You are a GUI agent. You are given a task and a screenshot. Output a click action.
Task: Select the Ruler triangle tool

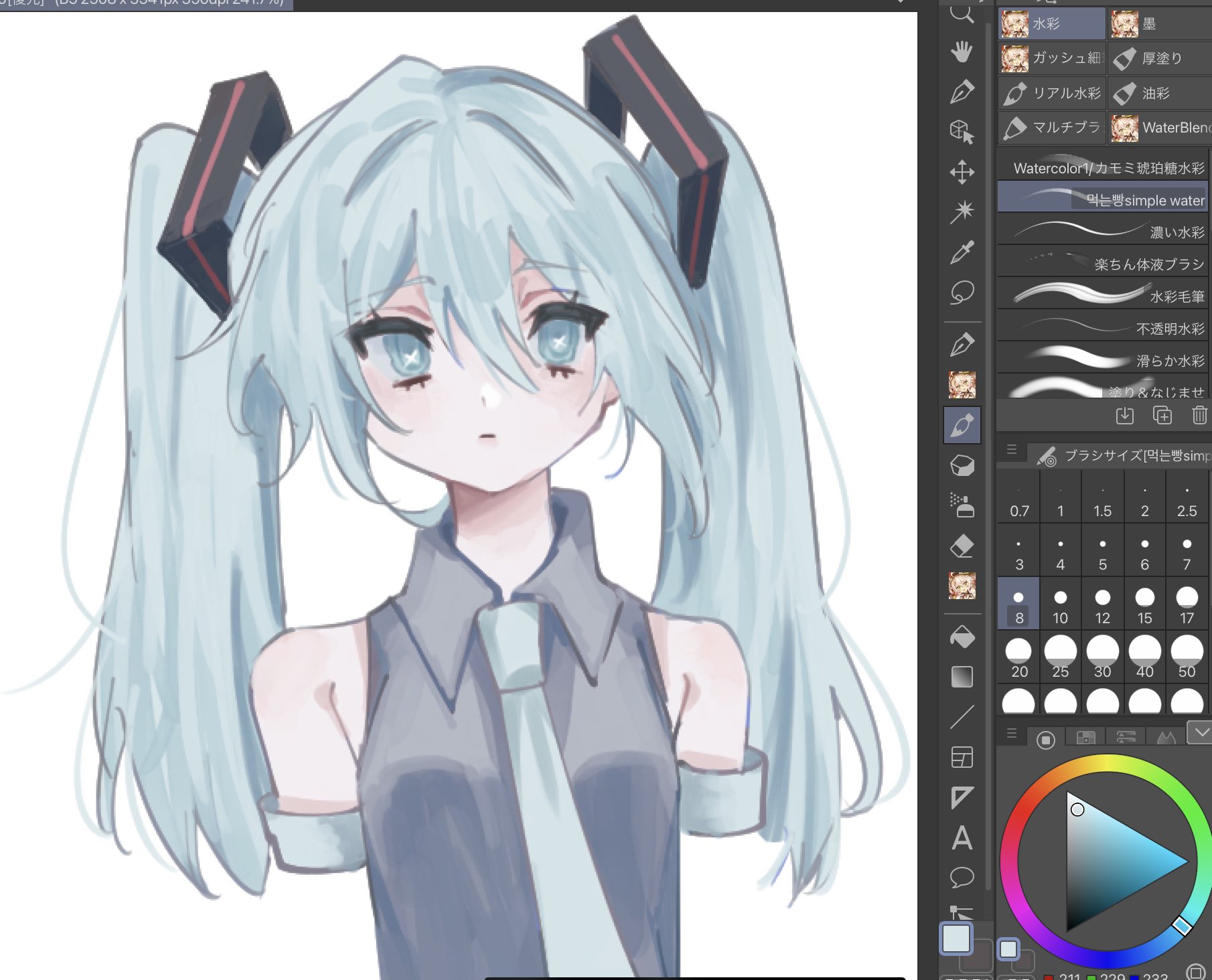click(x=962, y=797)
